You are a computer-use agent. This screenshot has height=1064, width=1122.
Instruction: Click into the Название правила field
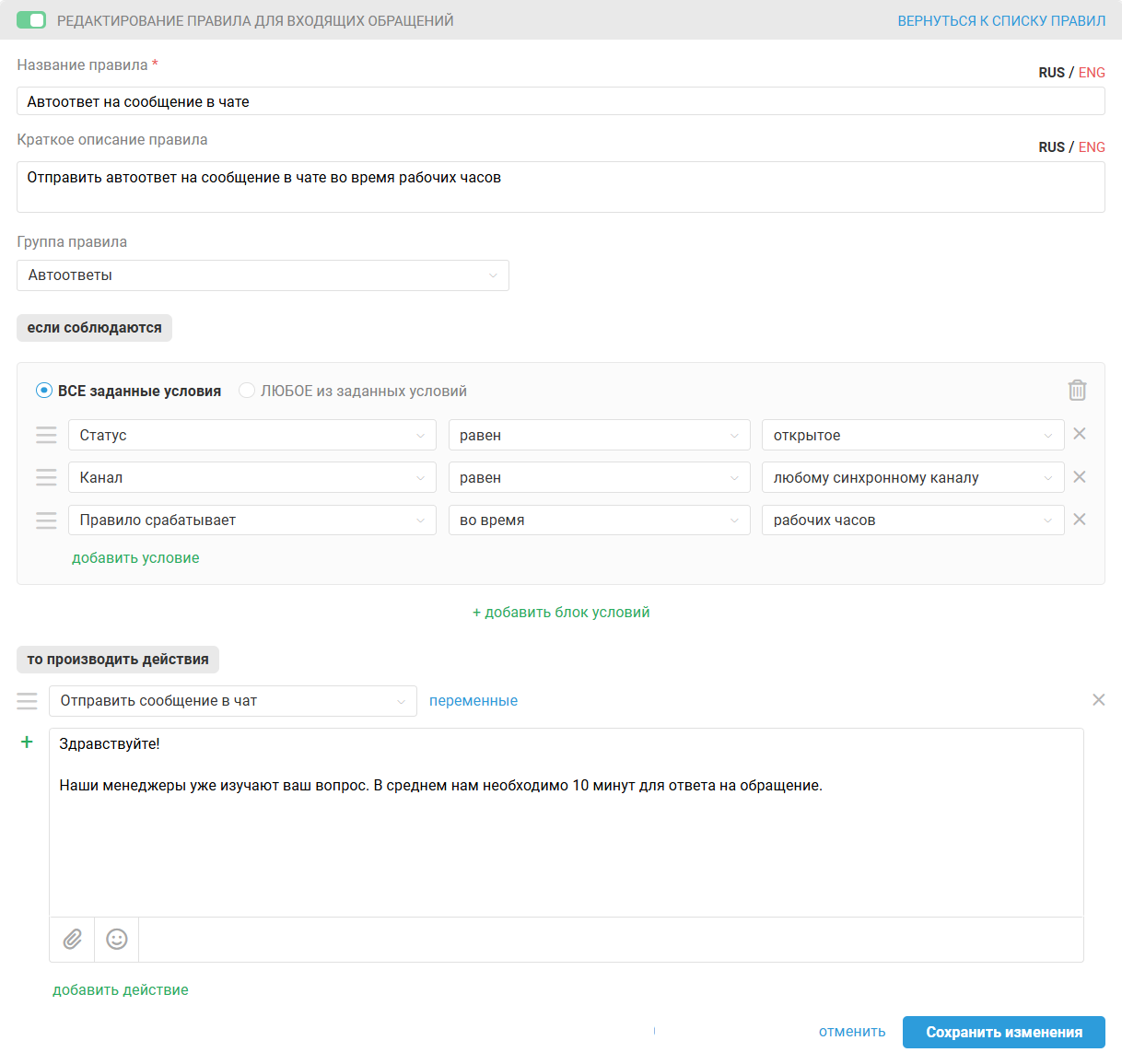point(560,101)
